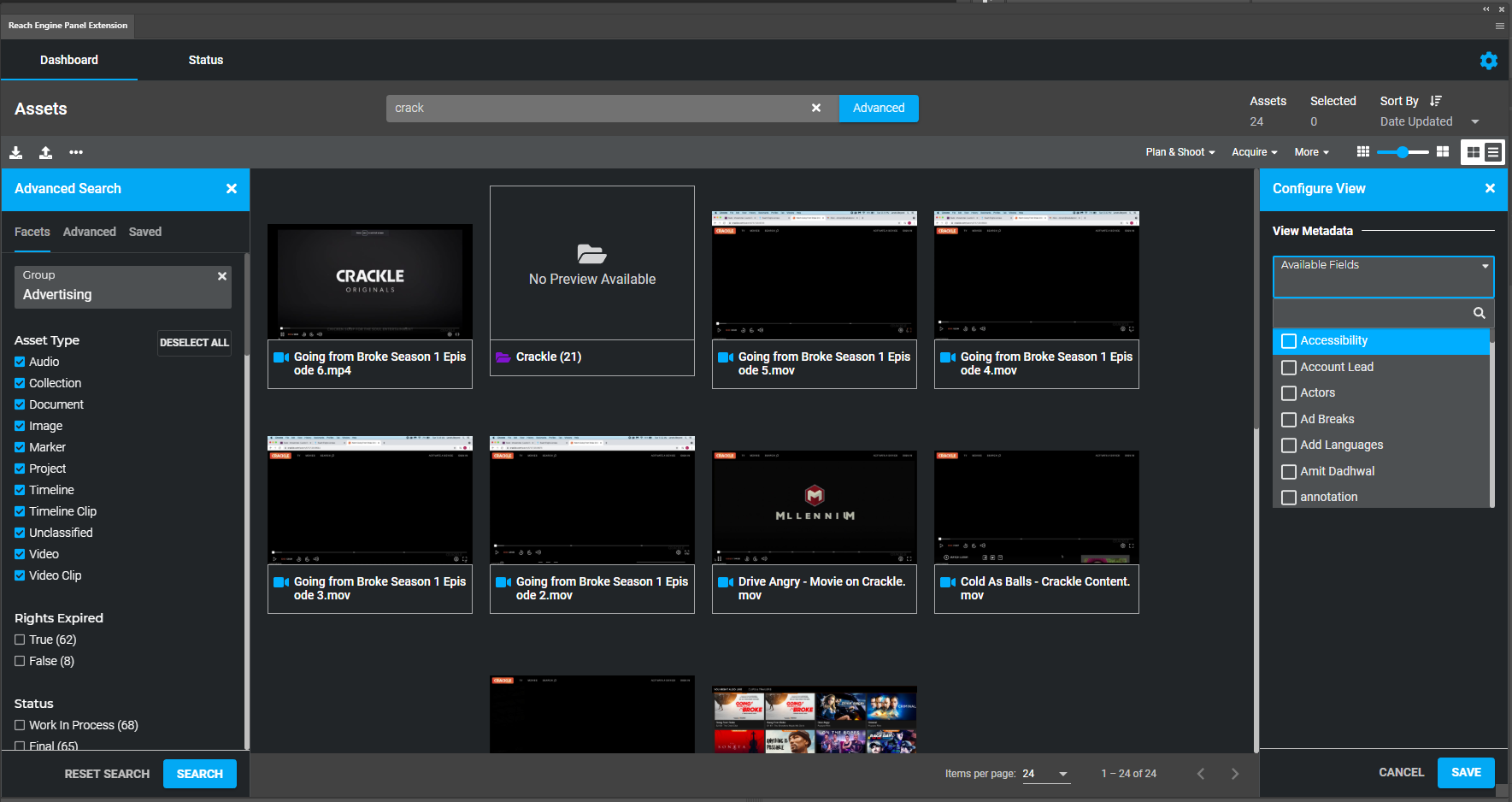Select the Advanced tab in search panel
This screenshot has width=1512, height=802.
tap(90, 232)
